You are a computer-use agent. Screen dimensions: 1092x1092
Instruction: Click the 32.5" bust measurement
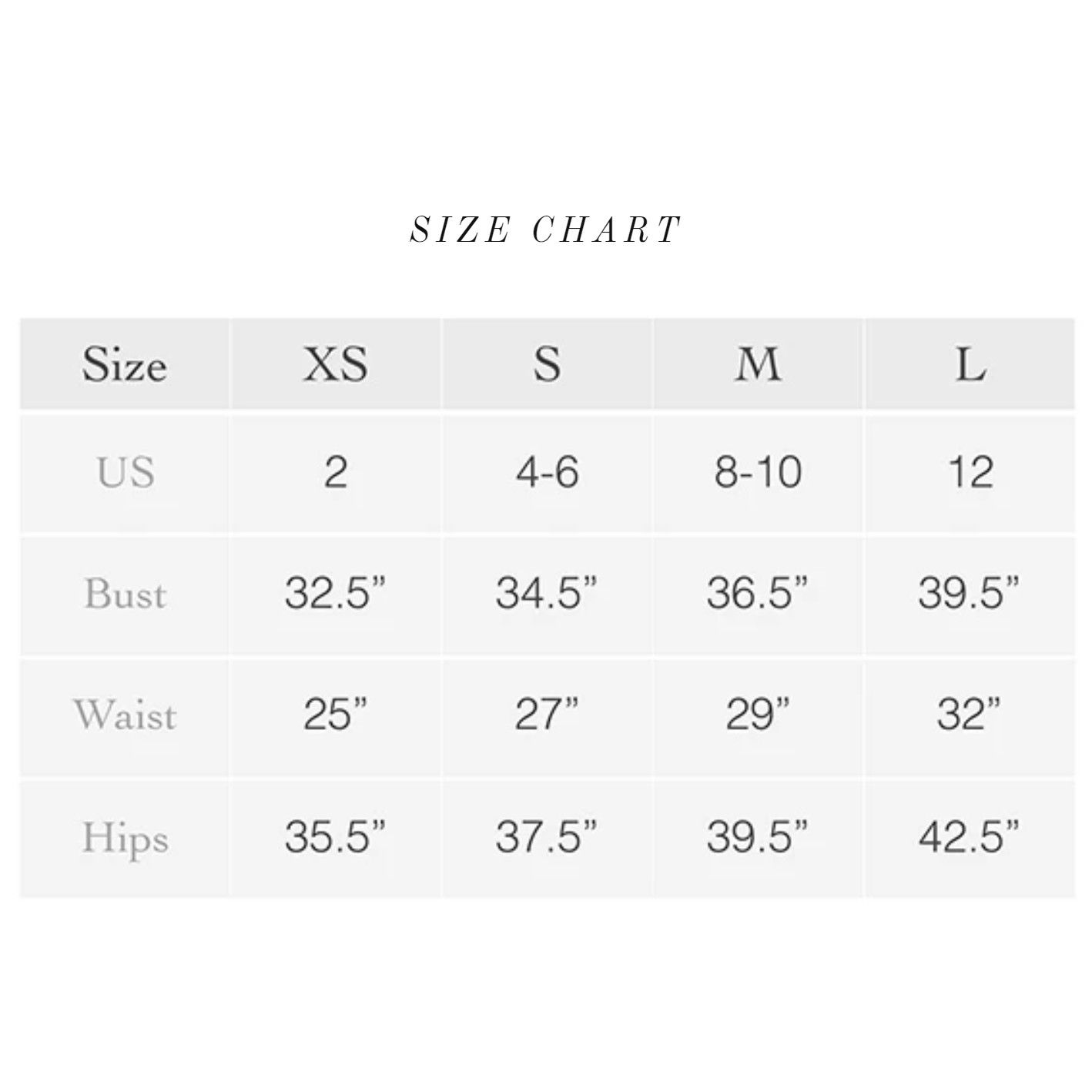tap(335, 593)
